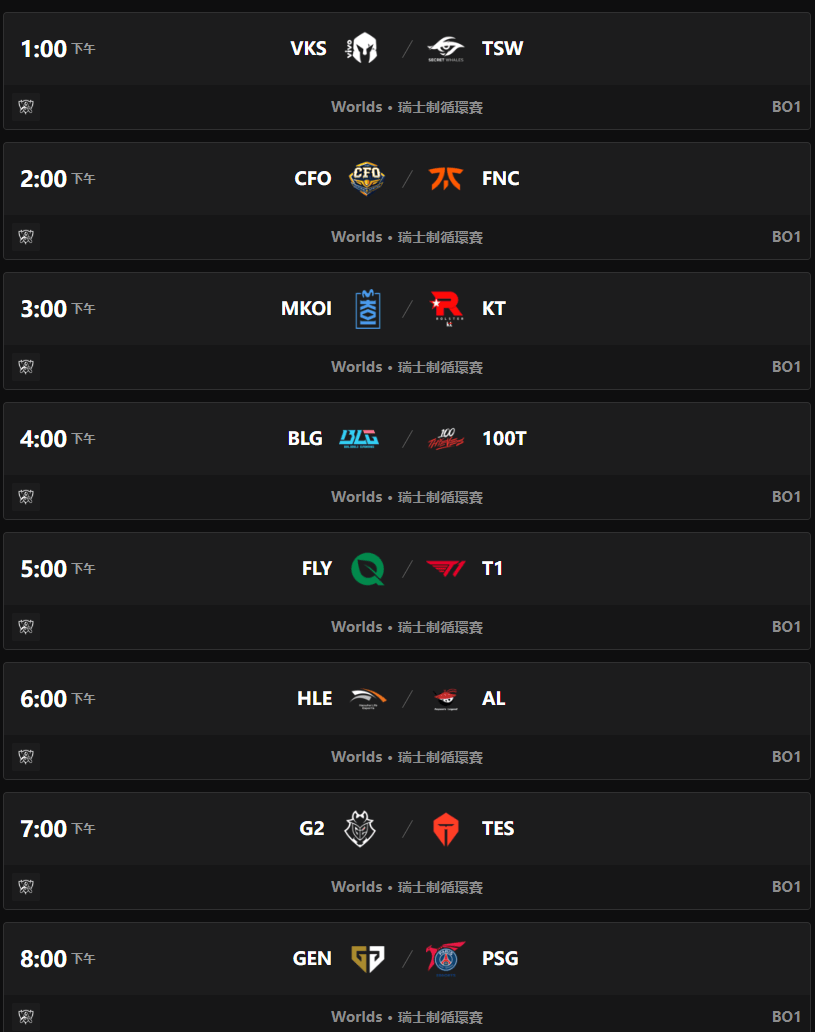
Task: Click the PSG Talon logo
Action: point(446,959)
